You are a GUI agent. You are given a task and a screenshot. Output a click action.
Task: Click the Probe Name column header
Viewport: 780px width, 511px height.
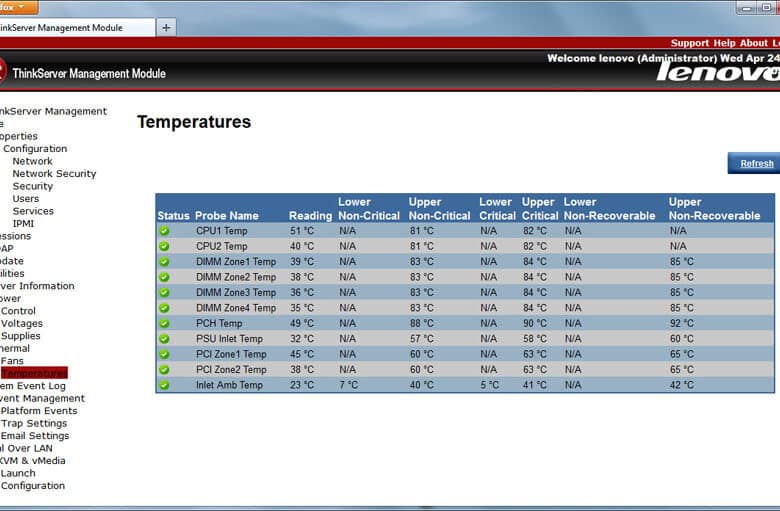coord(227,216)
